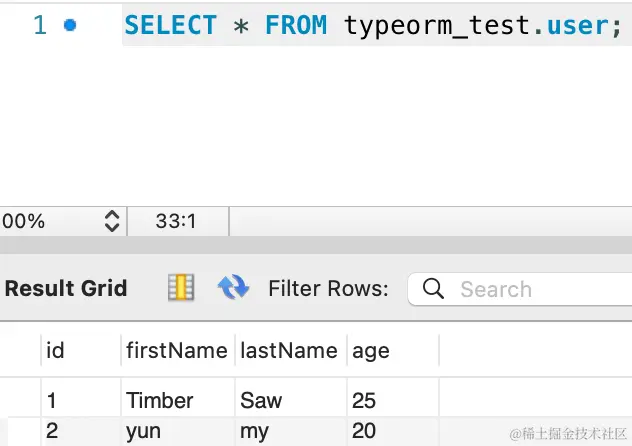The image size is (632, 446).
Task: Select the Result Grid label
Action: [x=66, y=289]
